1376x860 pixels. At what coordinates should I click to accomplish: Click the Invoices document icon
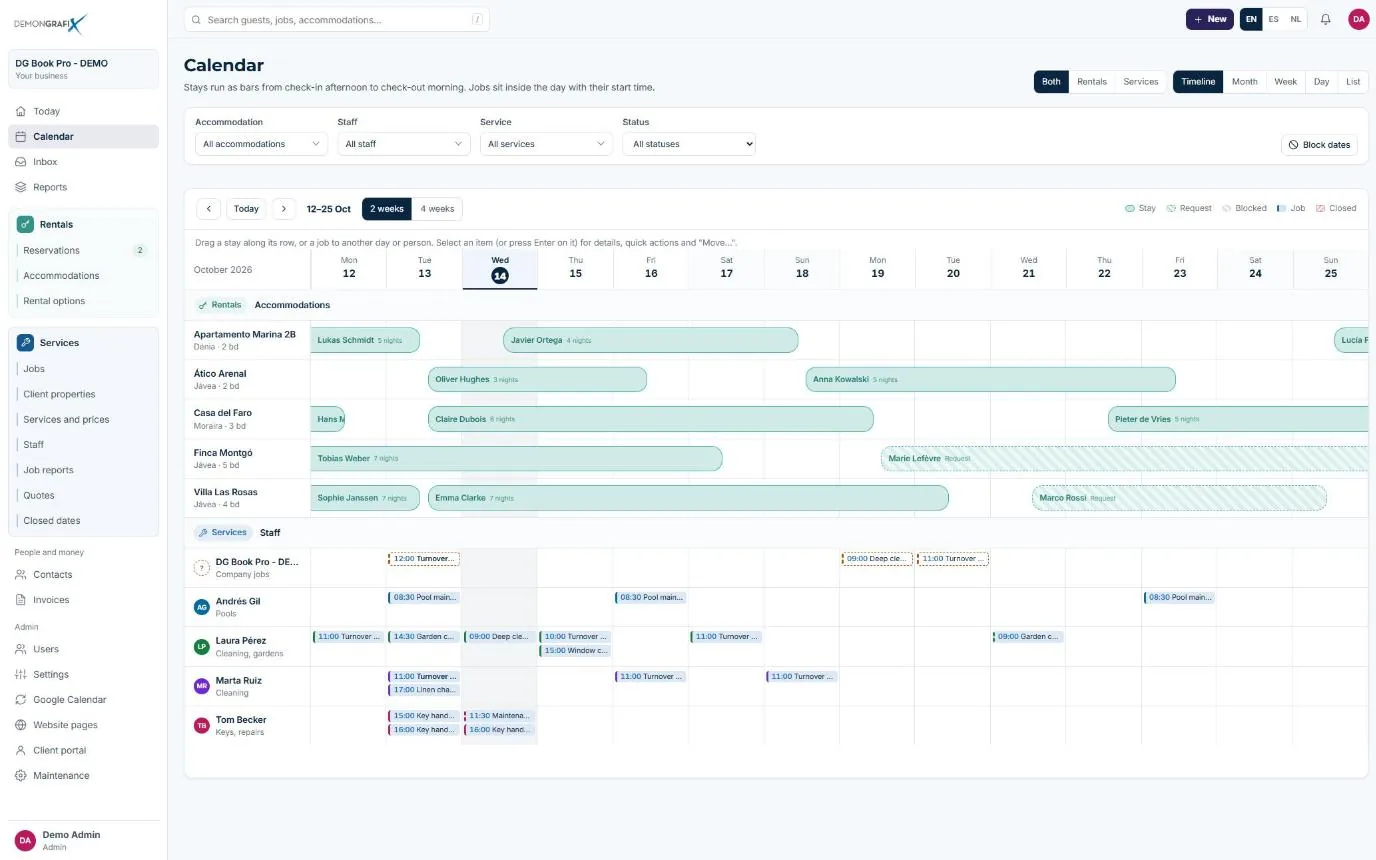click(21, 600)
